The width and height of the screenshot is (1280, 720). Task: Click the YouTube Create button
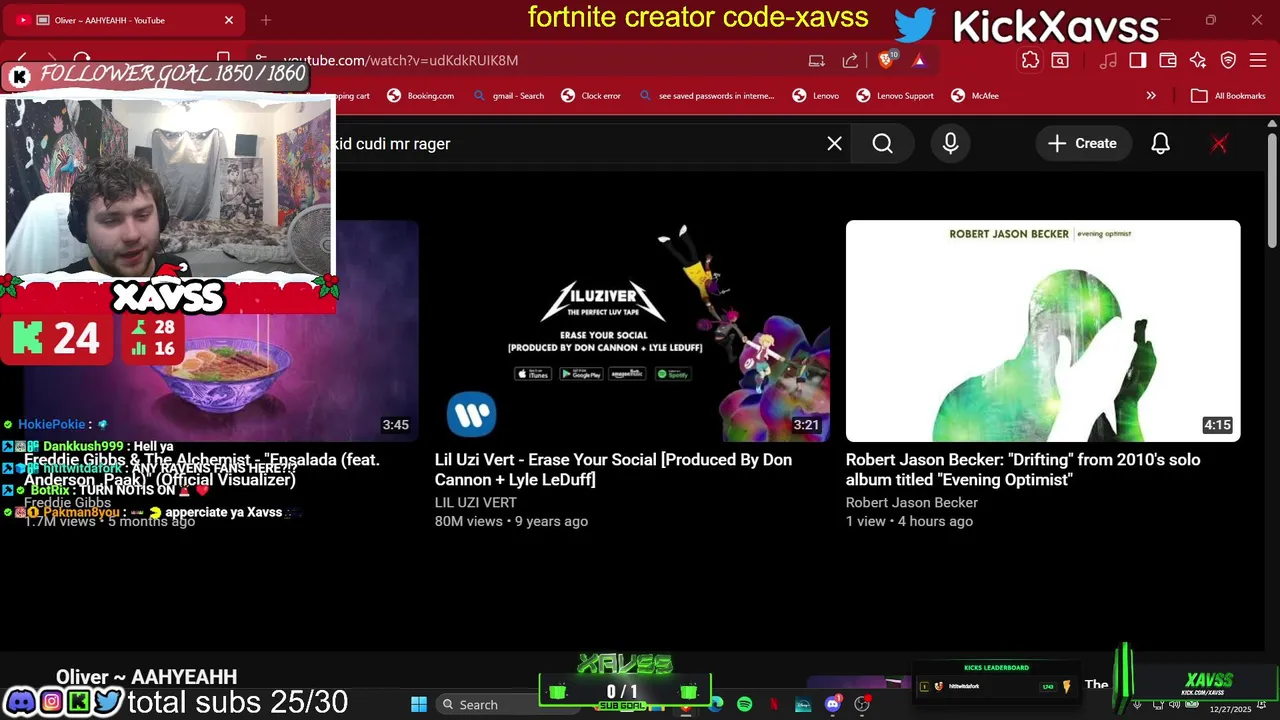tap(1082, 143)
